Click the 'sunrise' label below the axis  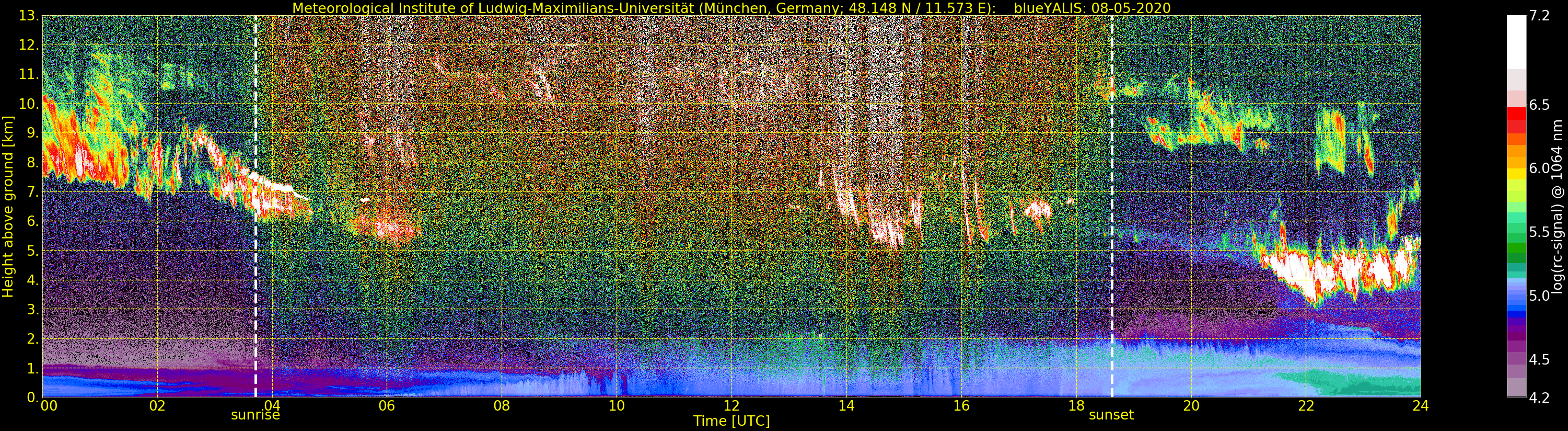[x=255, y=415]
